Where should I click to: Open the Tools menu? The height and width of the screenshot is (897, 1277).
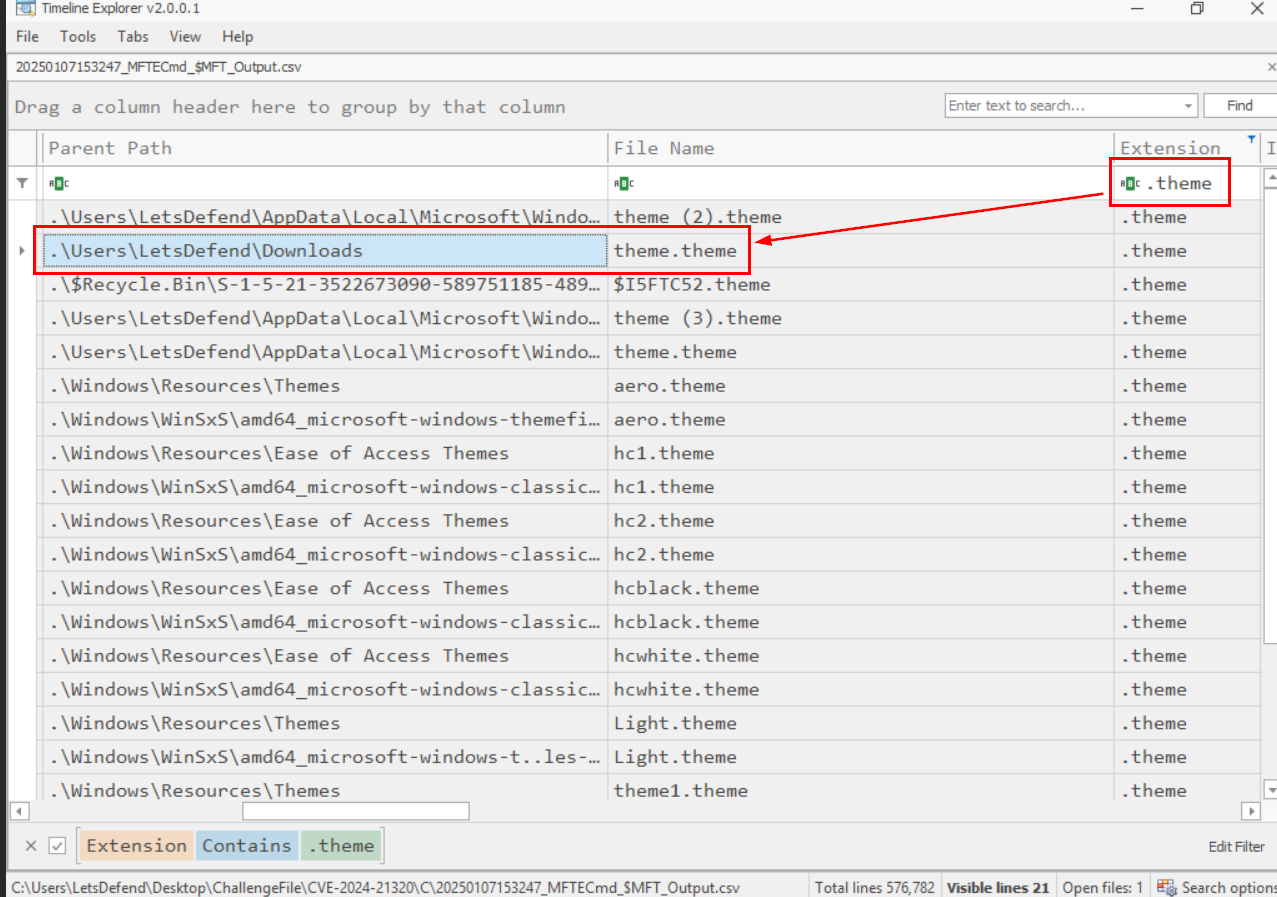coord(78,37)
